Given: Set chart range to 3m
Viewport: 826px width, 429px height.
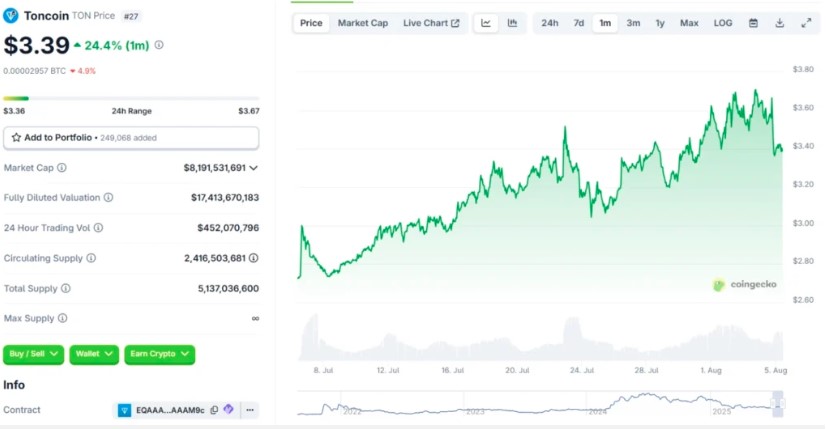Looking at the screenshot, I should coord(633,23).
